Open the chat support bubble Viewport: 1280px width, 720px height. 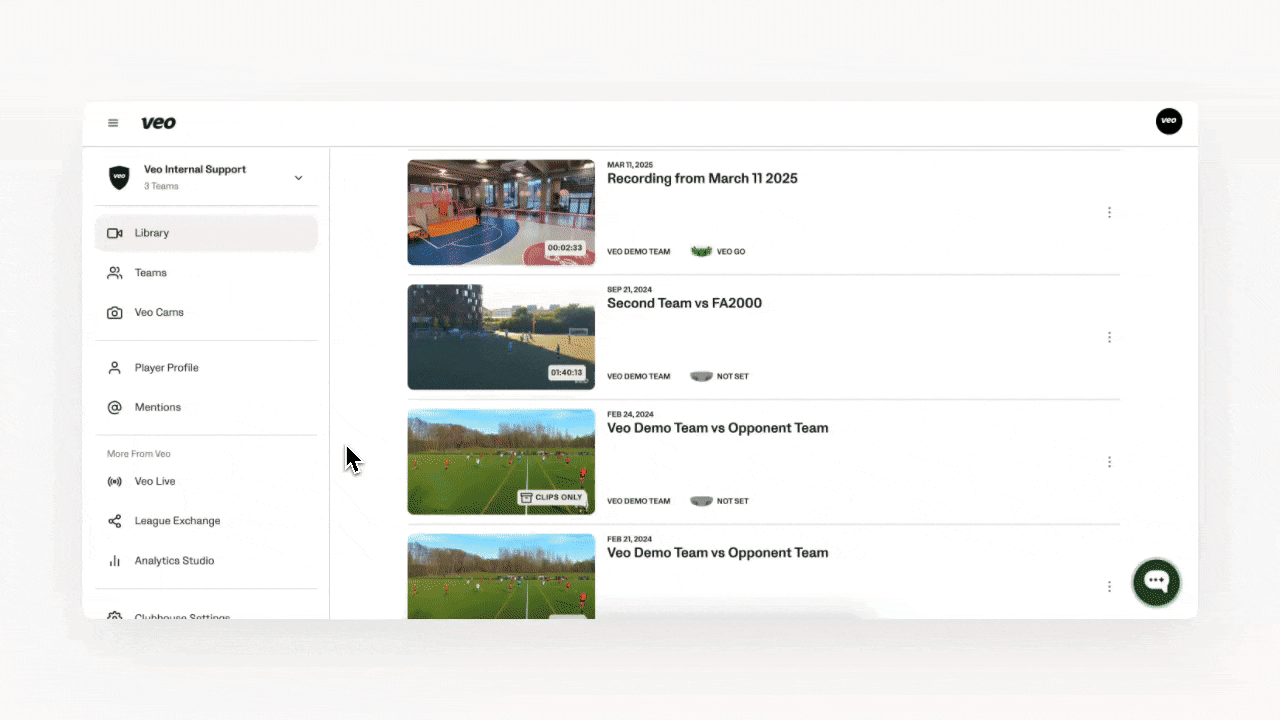[1157, 582]
